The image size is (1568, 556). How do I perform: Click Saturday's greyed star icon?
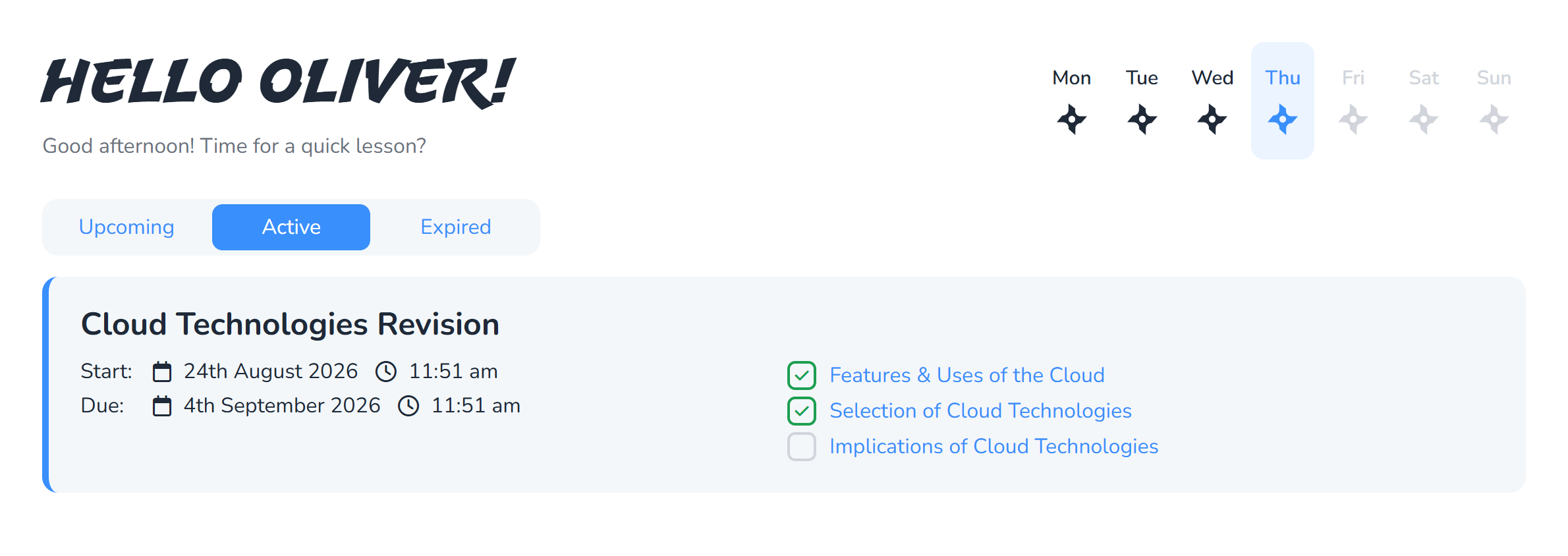(1424, 119)
